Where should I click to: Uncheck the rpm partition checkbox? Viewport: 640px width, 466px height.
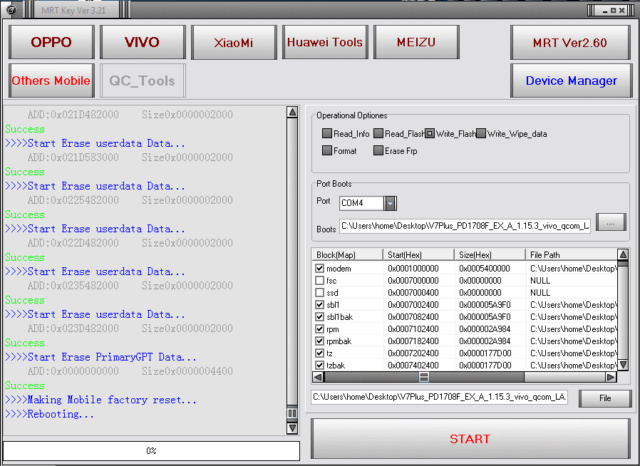coord(320,329)
